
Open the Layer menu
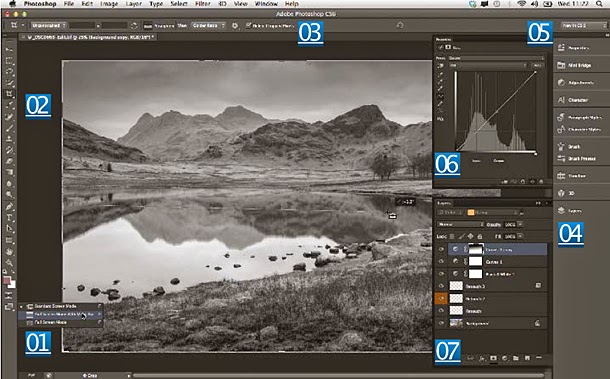click(133, 4)
